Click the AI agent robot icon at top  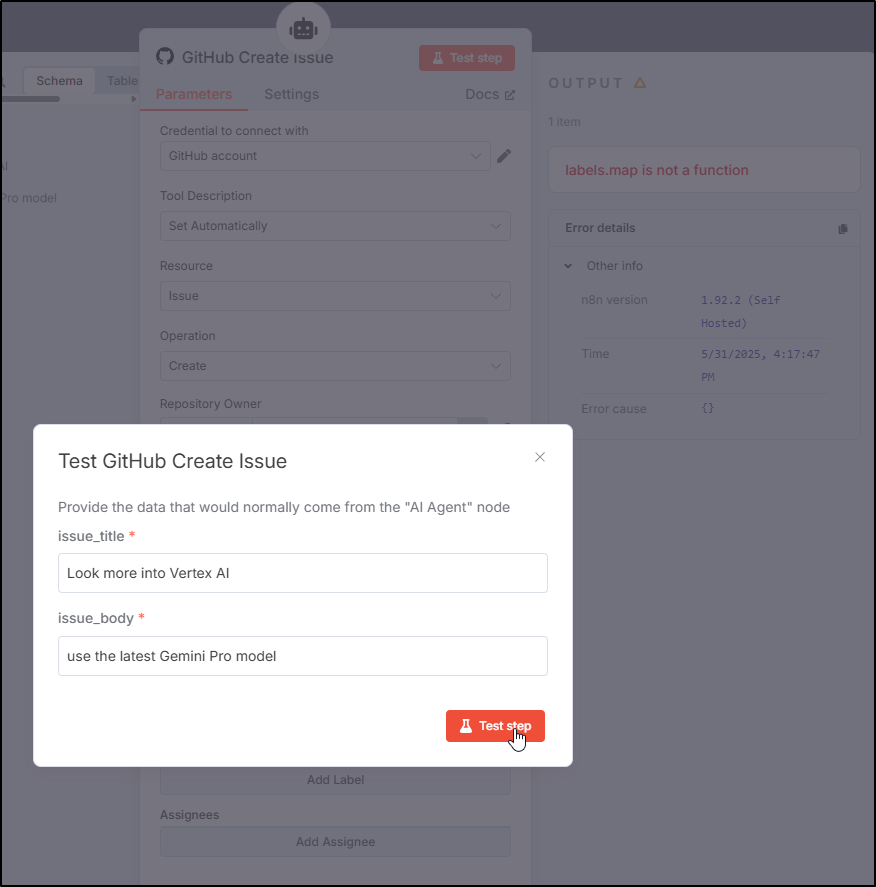point(303,29)
